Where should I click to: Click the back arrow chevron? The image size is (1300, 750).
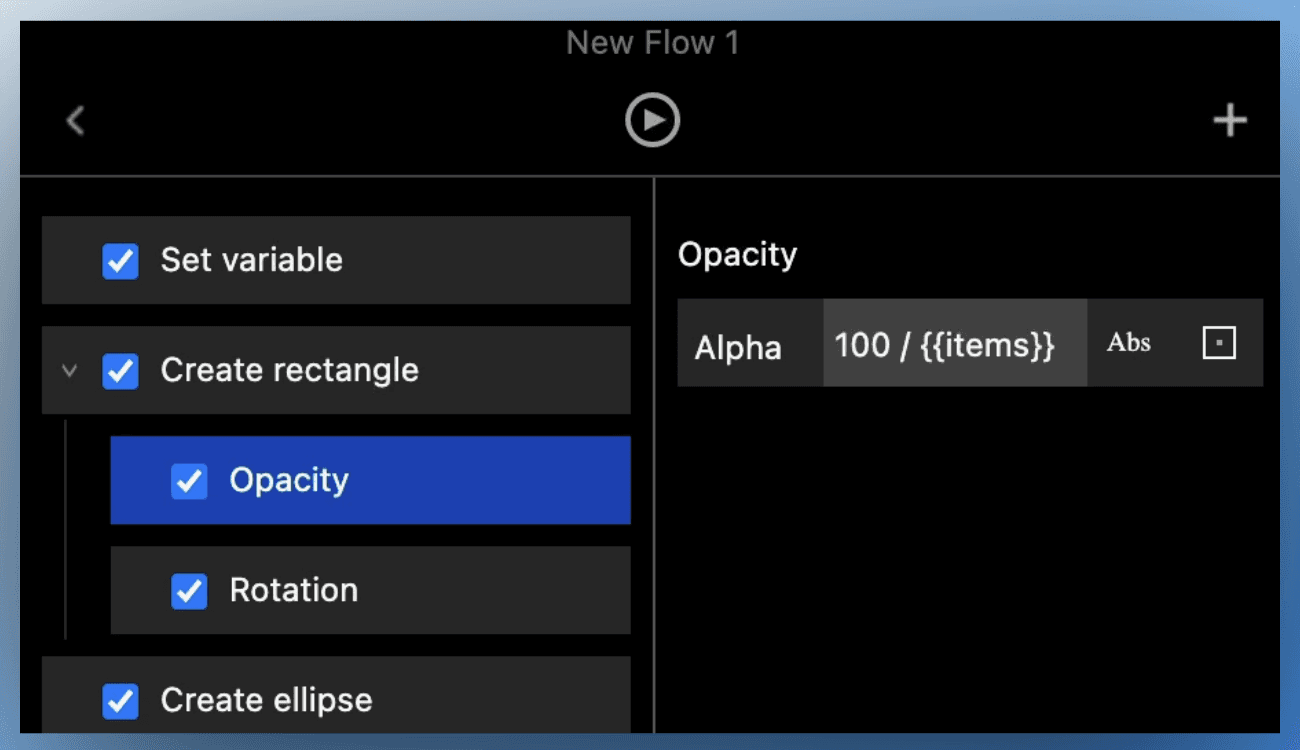pos(75,121)
